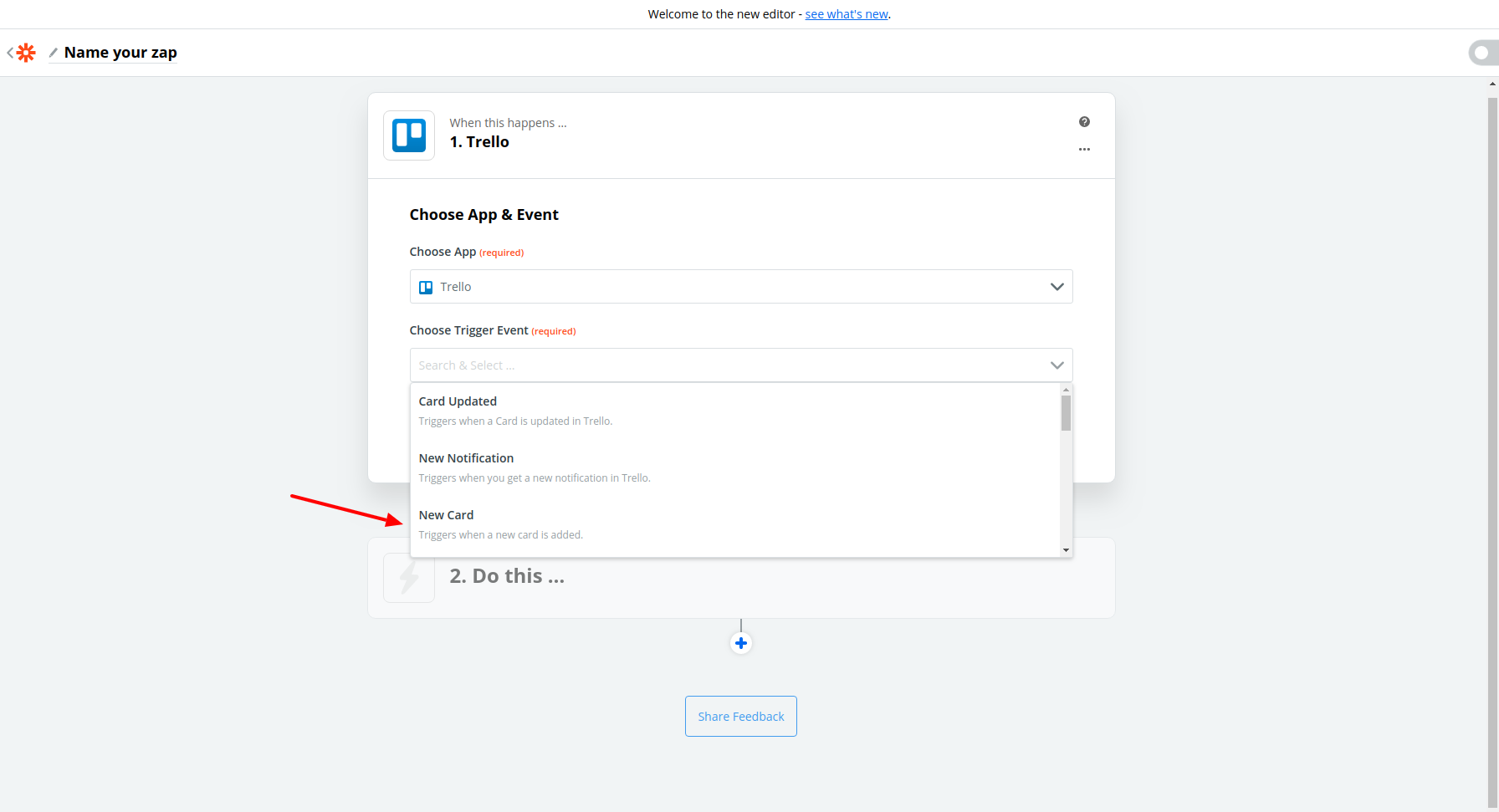Click the trigger list scrollbar down arrow
This screenshot has height=812, width=1499.
pos(1066,550)
